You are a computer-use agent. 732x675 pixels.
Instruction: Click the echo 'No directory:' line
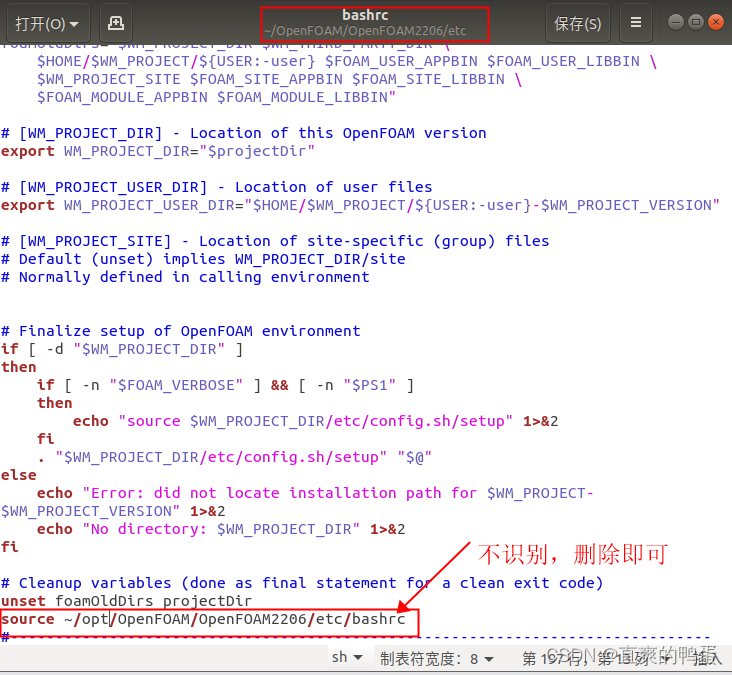(x=221, y=529)
